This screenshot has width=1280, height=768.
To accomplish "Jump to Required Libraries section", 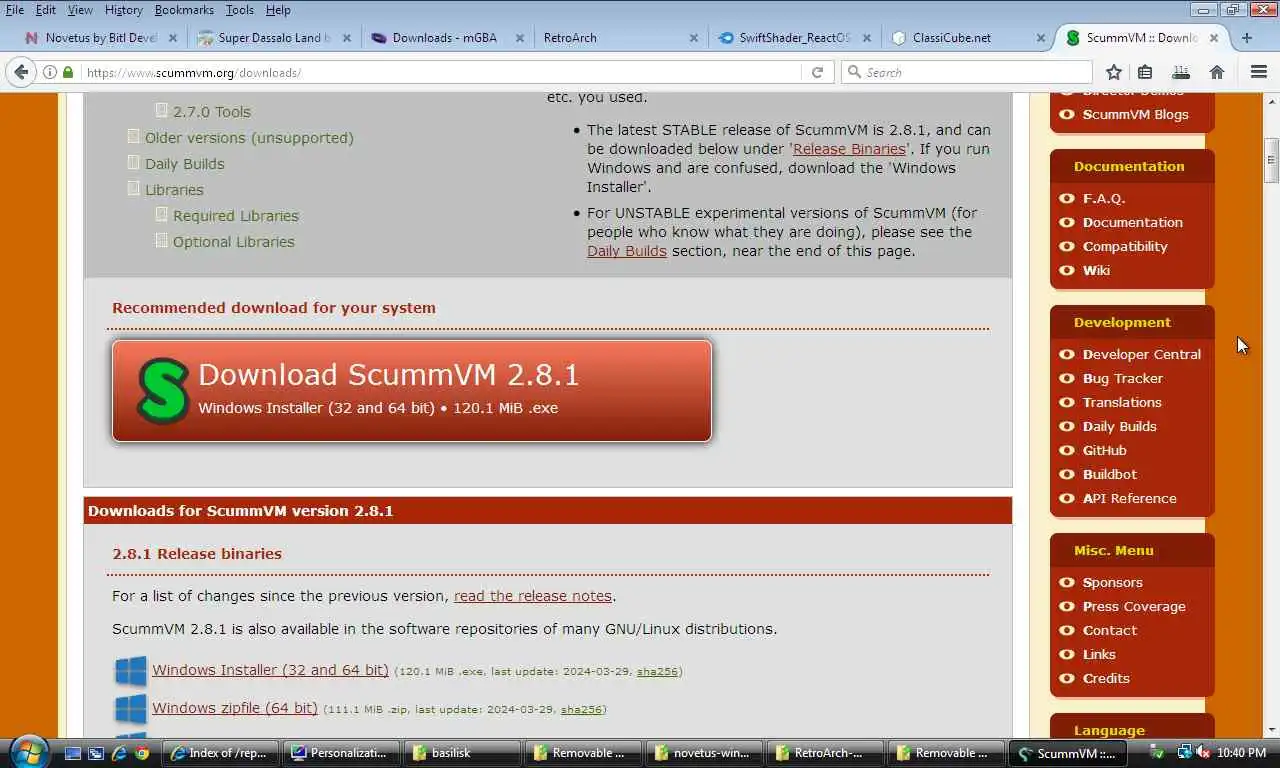I will tap(236, 216).
